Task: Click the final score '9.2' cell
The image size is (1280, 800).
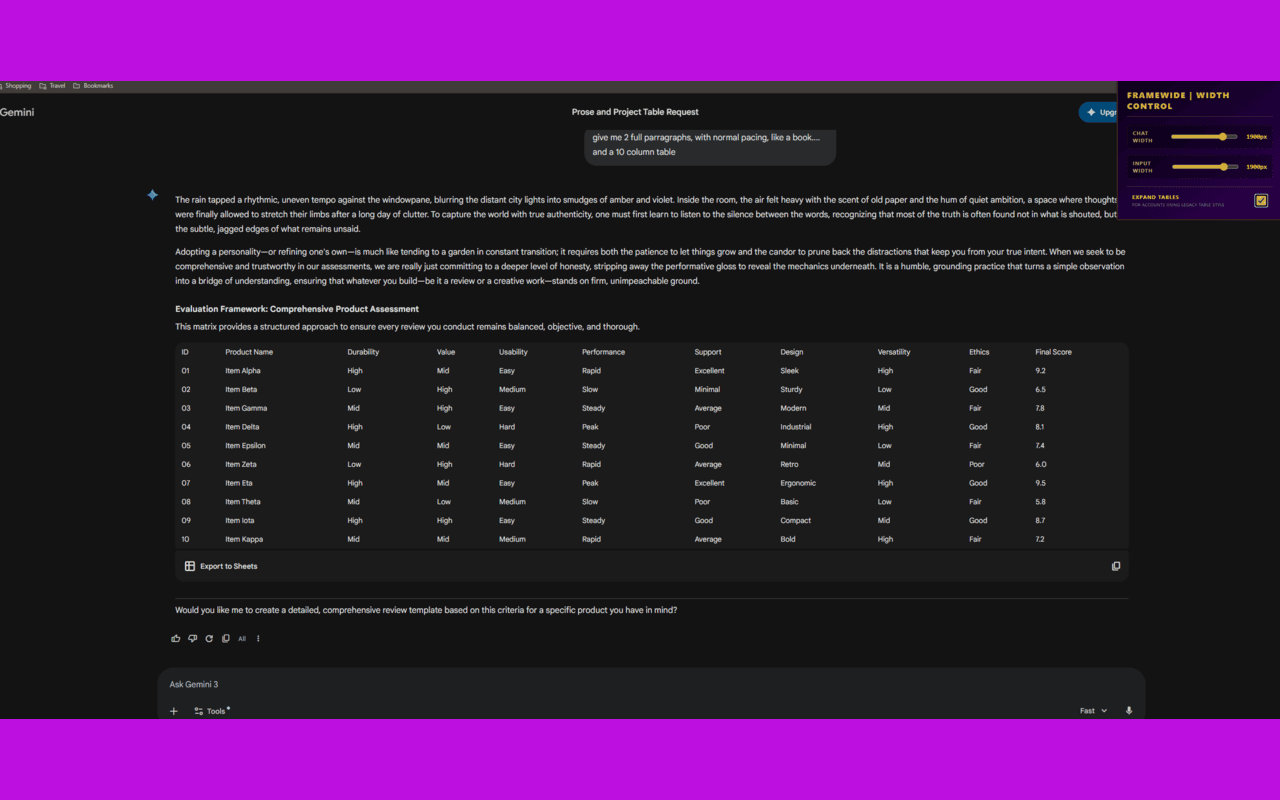Action: point(1040,371)
